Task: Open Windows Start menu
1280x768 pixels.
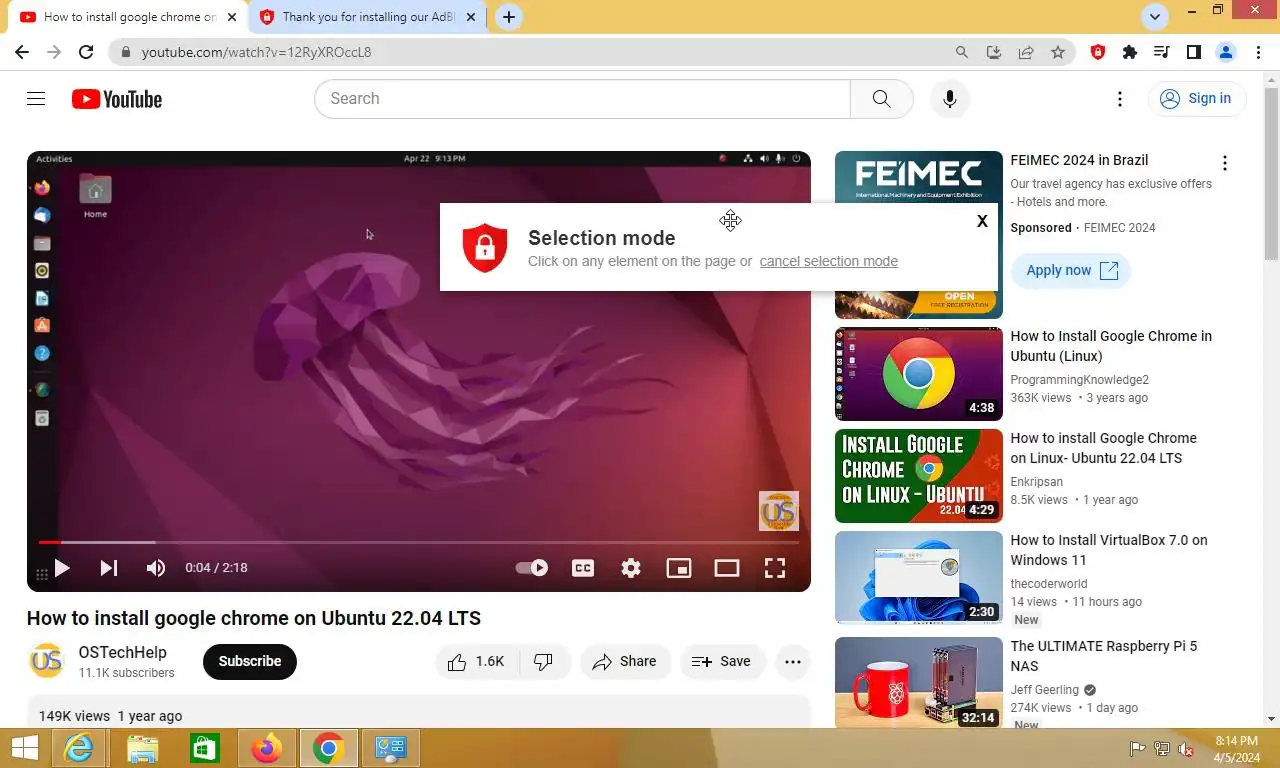Action: (x=24, y=748)
